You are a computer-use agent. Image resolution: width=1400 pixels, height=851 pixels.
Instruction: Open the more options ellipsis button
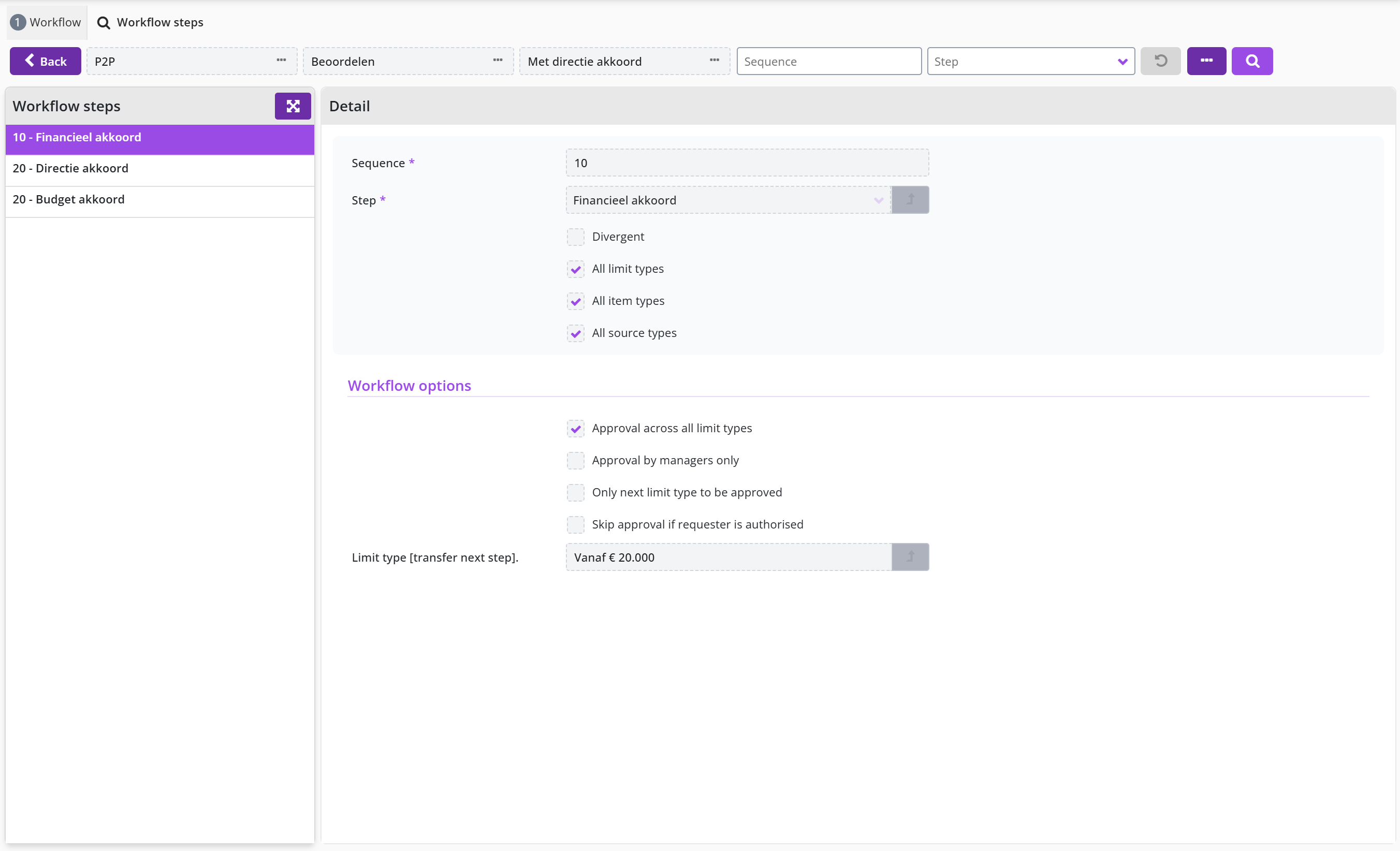tap(1206, 61)
